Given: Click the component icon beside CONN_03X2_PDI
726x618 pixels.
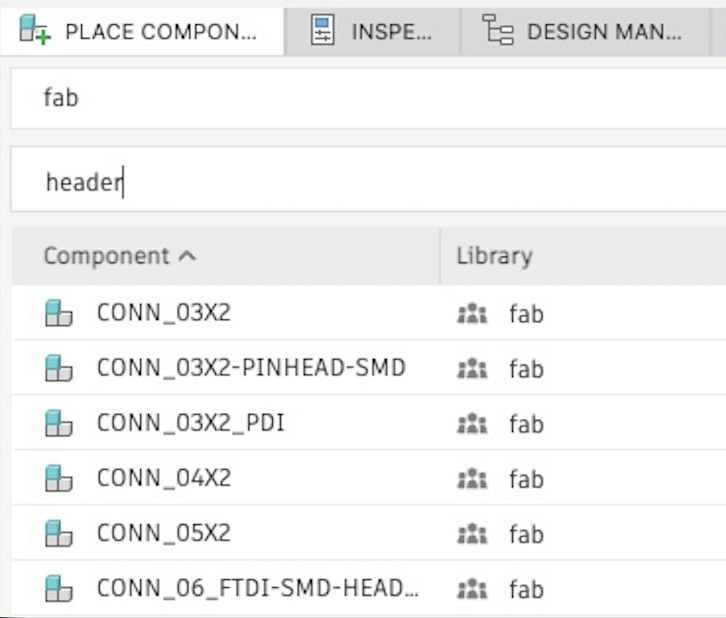Looking at the screenshot, I should point(59,424).
